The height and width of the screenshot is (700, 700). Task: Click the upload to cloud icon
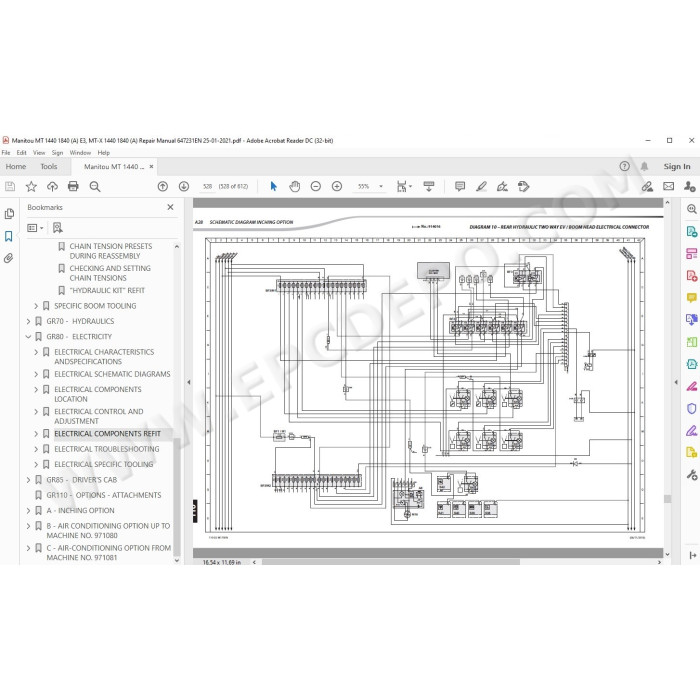coord(52,186)
